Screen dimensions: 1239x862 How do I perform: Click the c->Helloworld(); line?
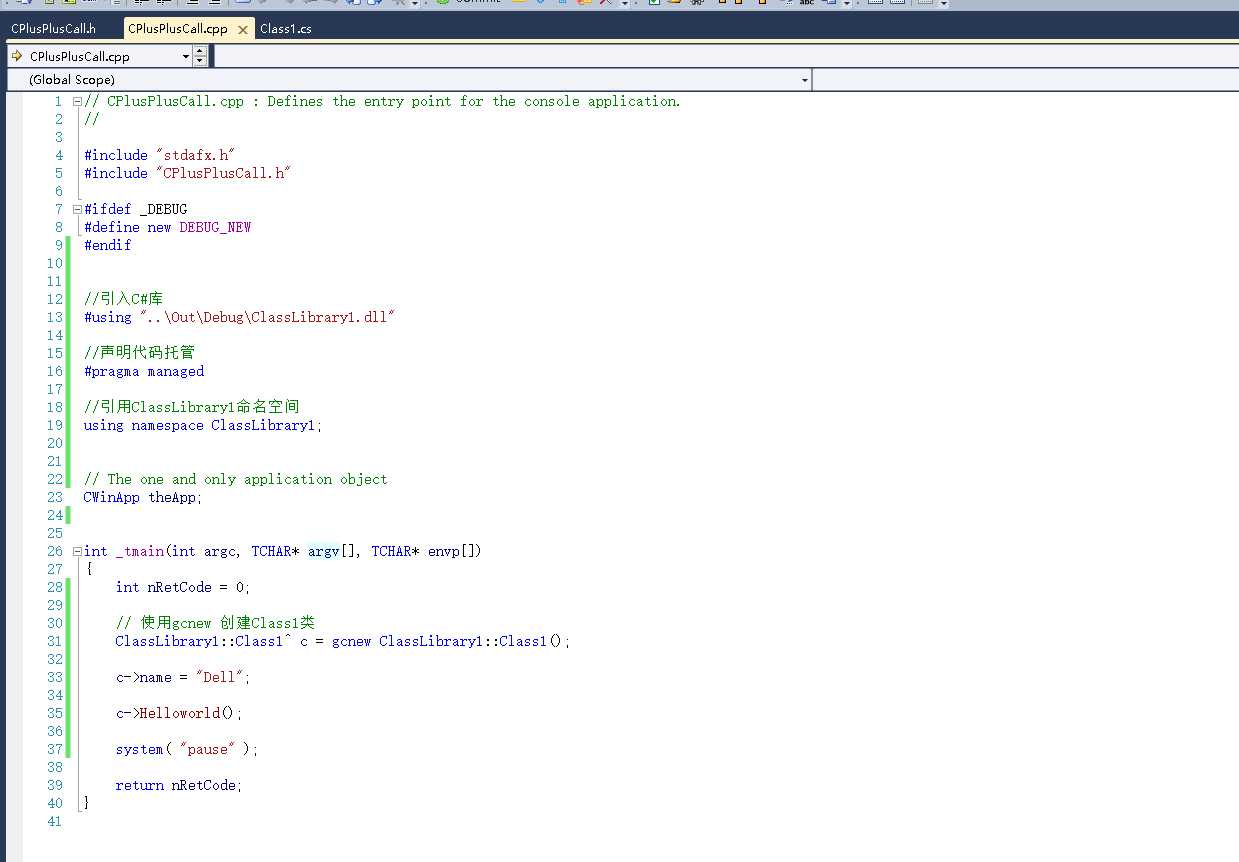[179, 713]
